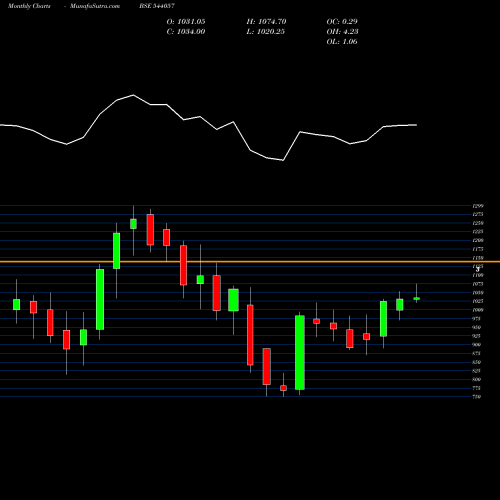Select the close value 'C: 1034.00'
The image size is (500, 500).
[186, 32]
